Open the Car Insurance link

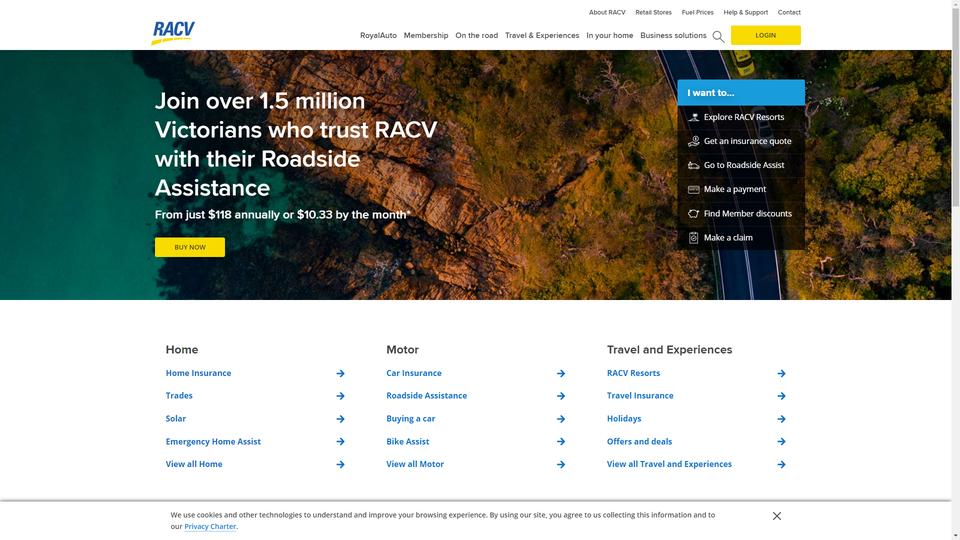(414, 373)
